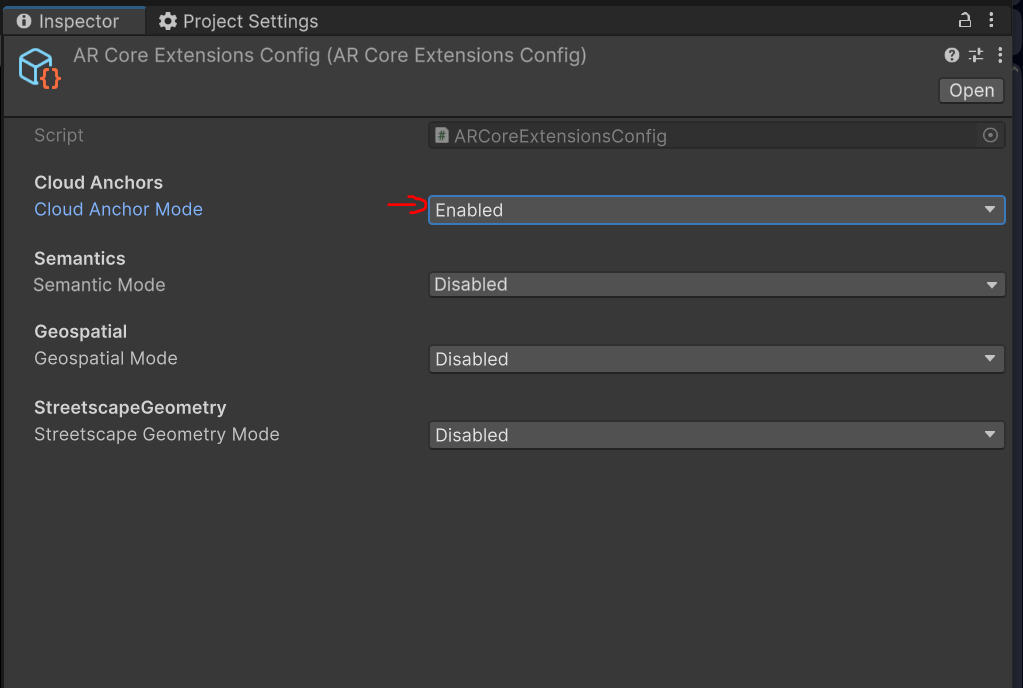Viewport: 1023px width, 688px height.
Task: Switch to the Inspector tab
Action: point(68,21)
